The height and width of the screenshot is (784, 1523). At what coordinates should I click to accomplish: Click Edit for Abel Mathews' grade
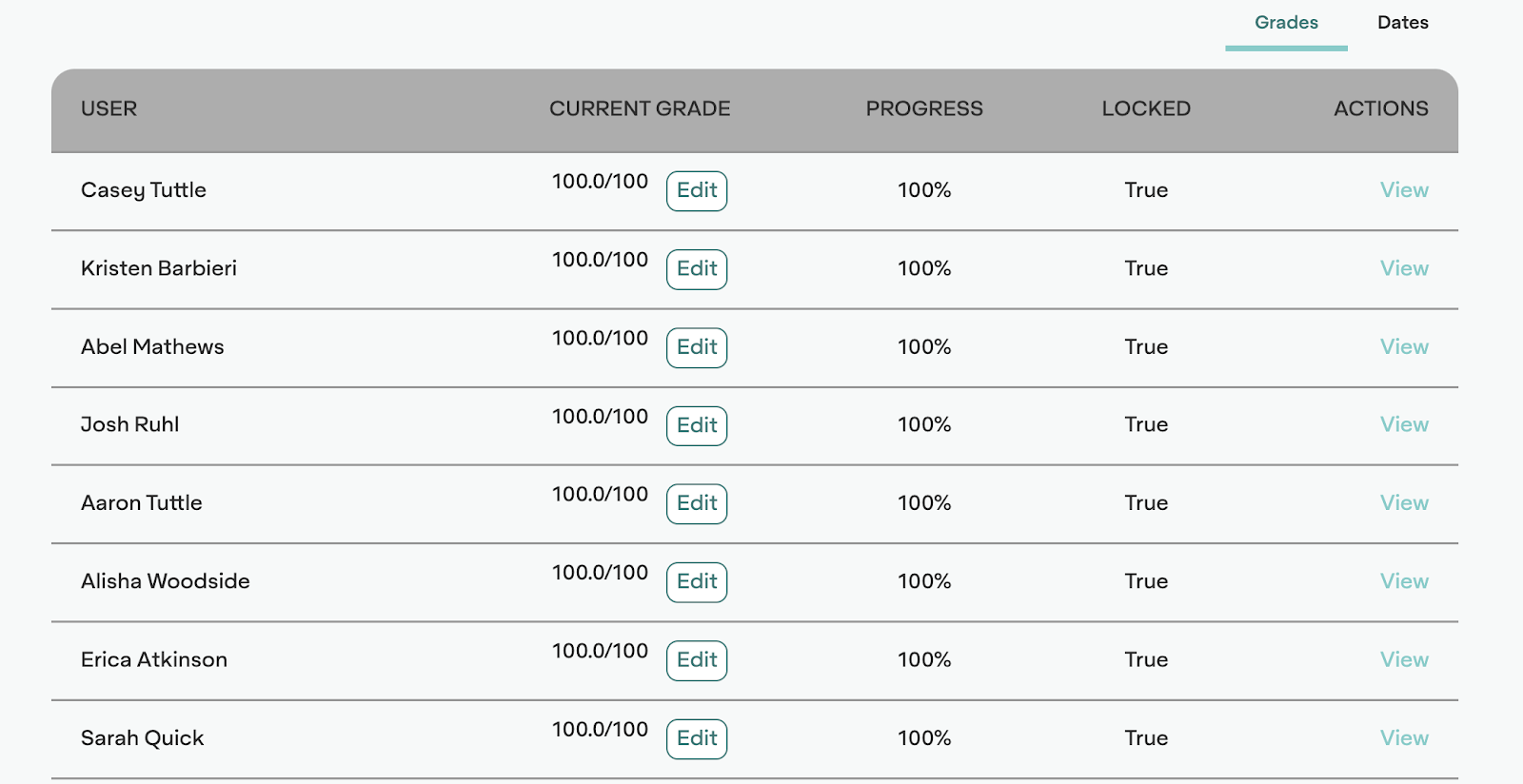[697, 347]
